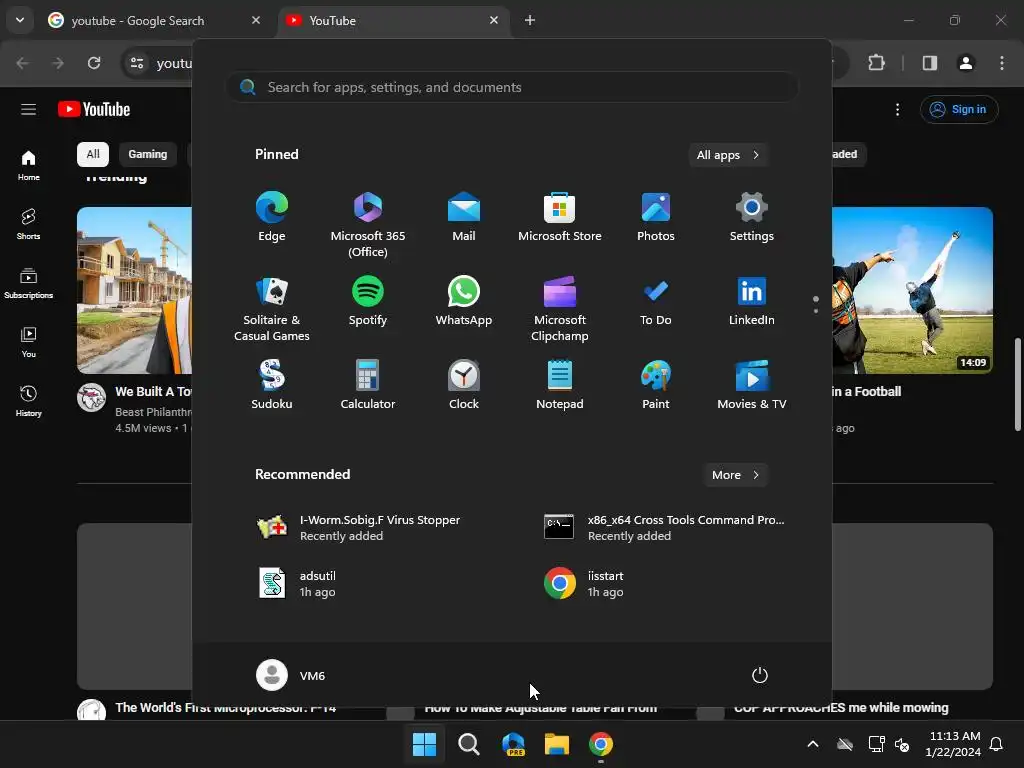Viewport: 1024px width, 768px height.
Task: Open x86_x64 Cross Tools Command Prompt
Action: 665,528
